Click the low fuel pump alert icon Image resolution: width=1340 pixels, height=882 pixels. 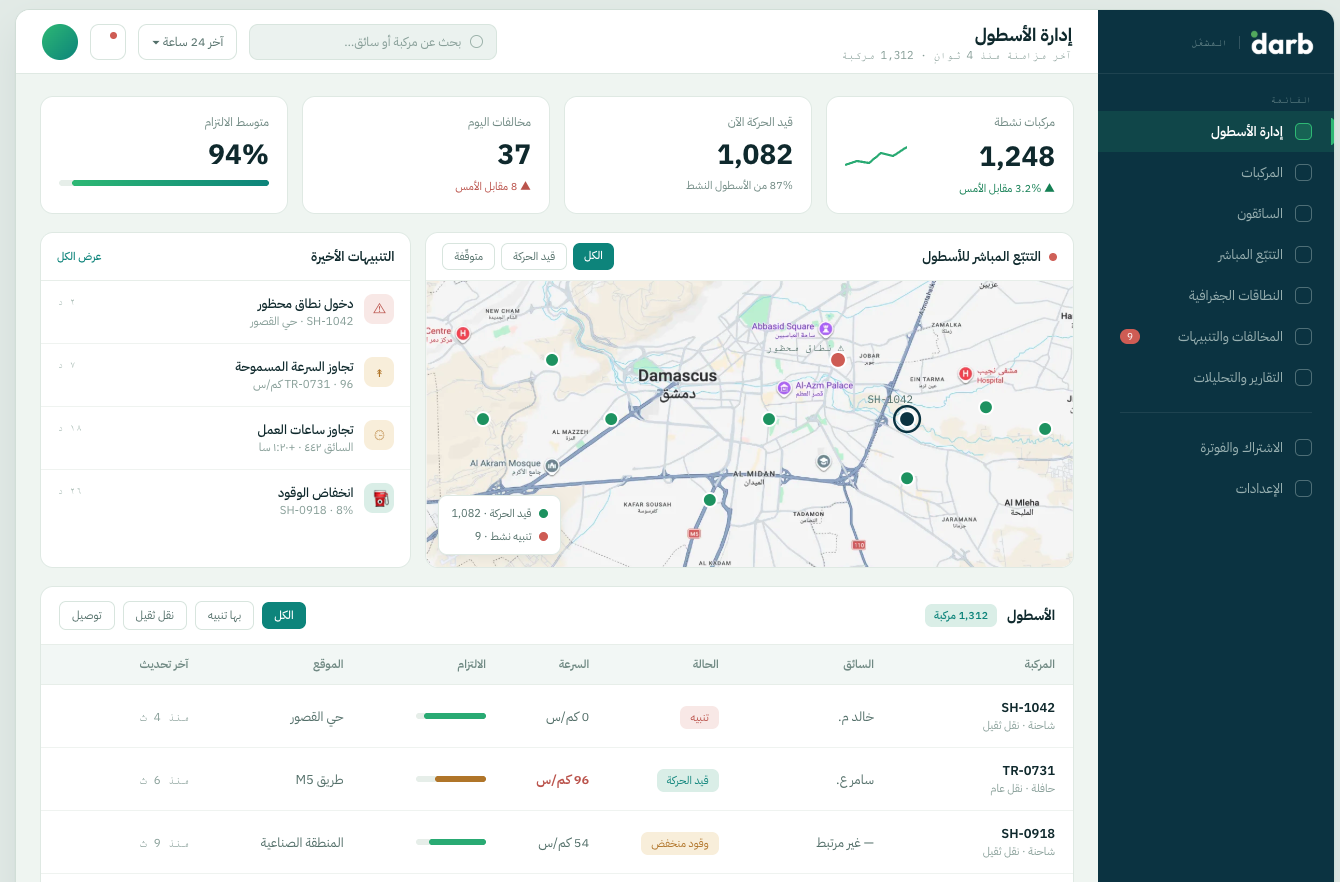(379, 498)
